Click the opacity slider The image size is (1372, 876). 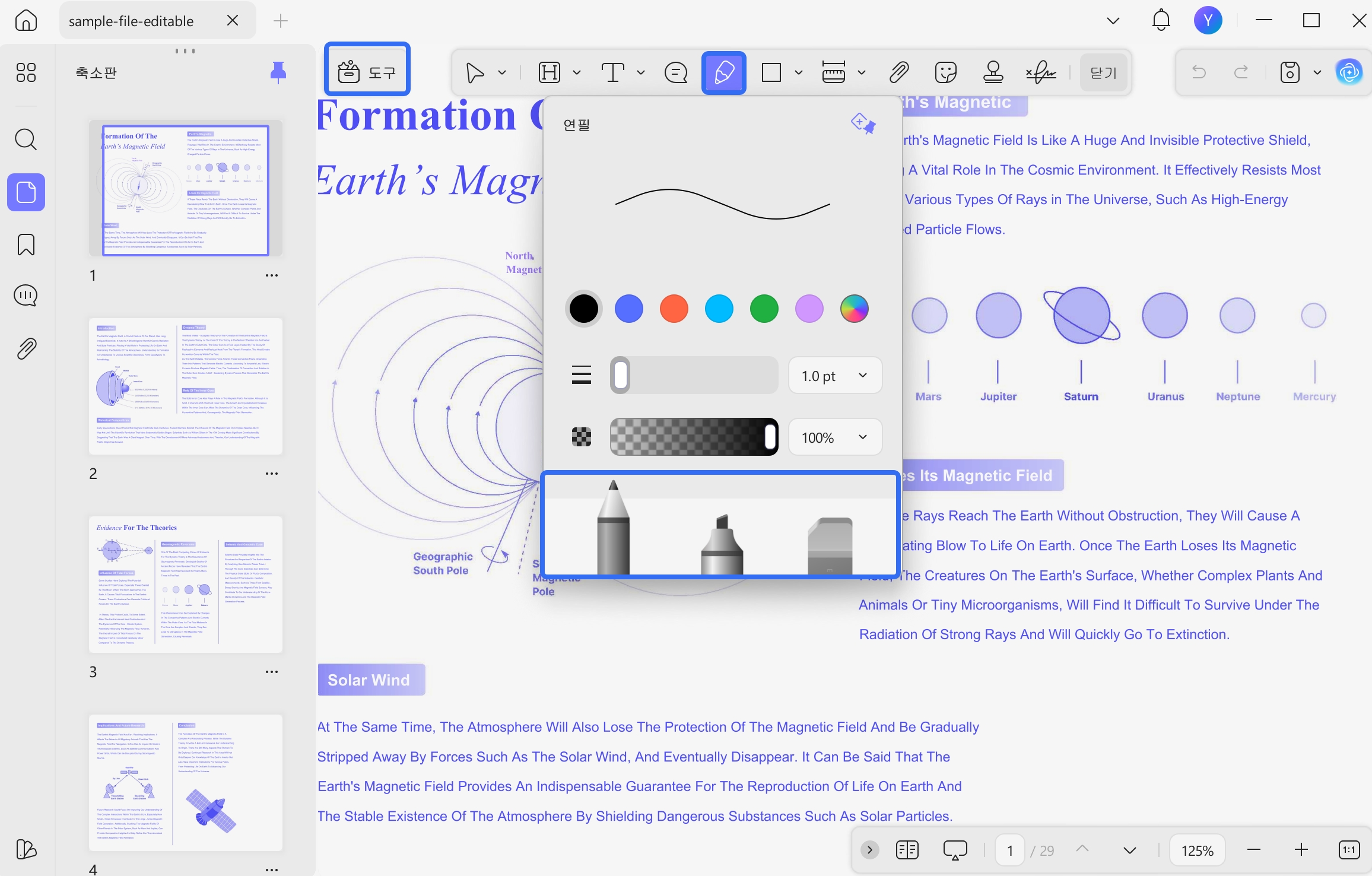click(694, 437)
